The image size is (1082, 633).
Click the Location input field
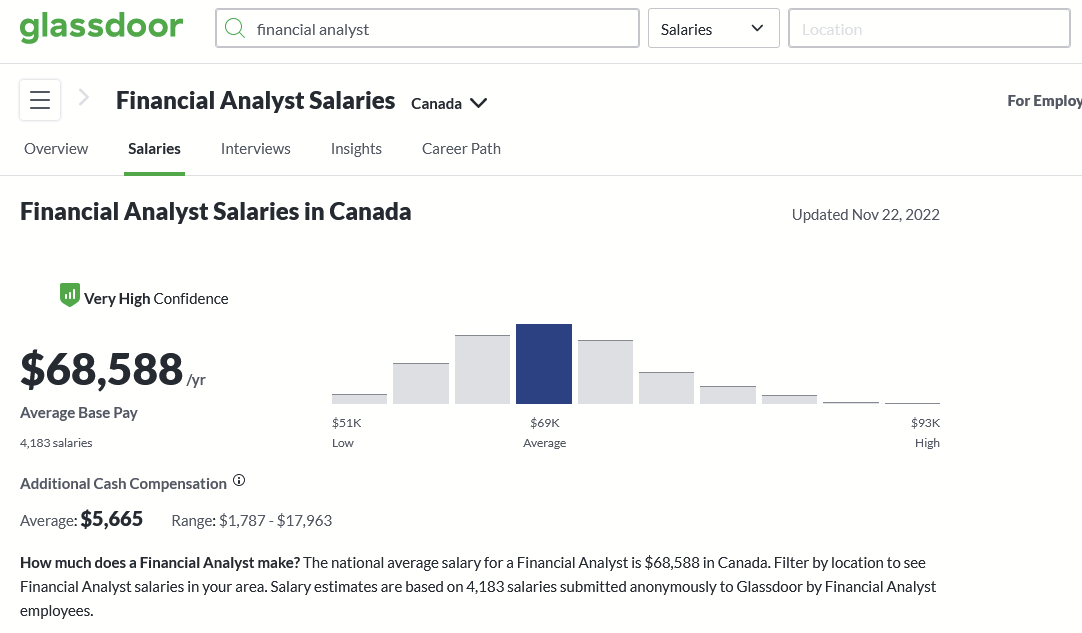point(929,29)
